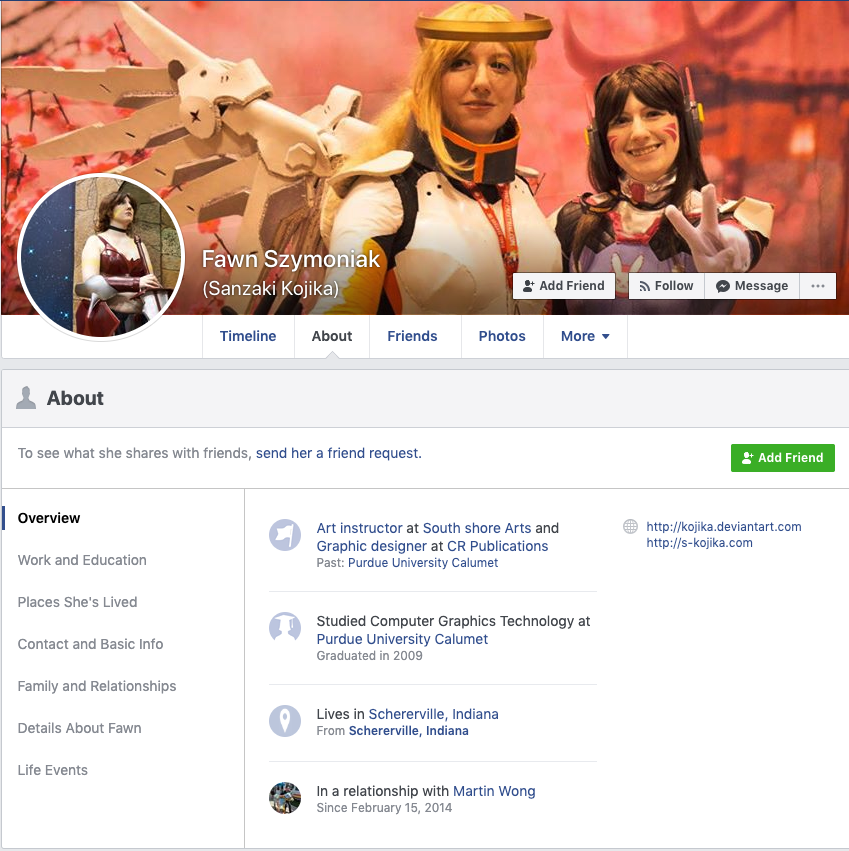Open Schererville, Indiana in From line
Screen dimensions: 849x851
(x=409, y=731)
